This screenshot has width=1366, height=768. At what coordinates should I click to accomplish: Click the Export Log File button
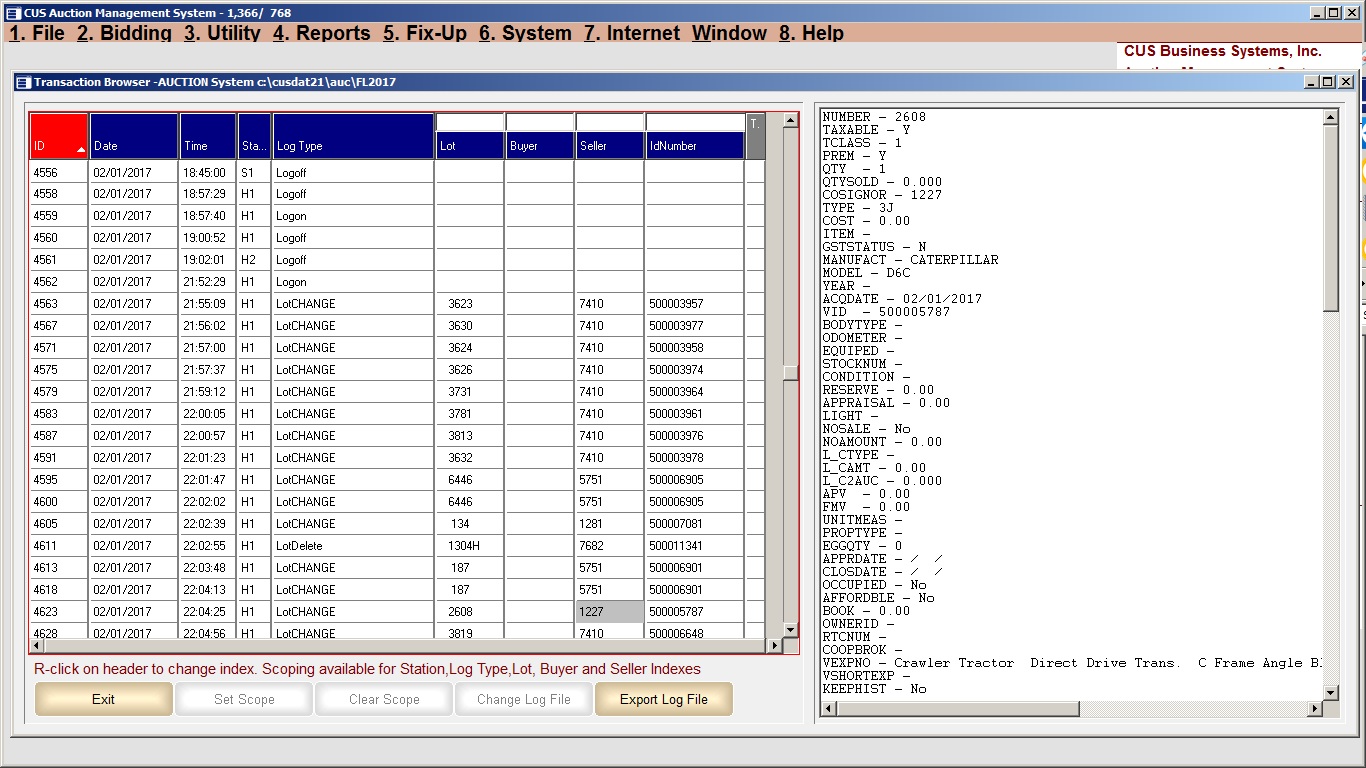click(x=663, y=699)
